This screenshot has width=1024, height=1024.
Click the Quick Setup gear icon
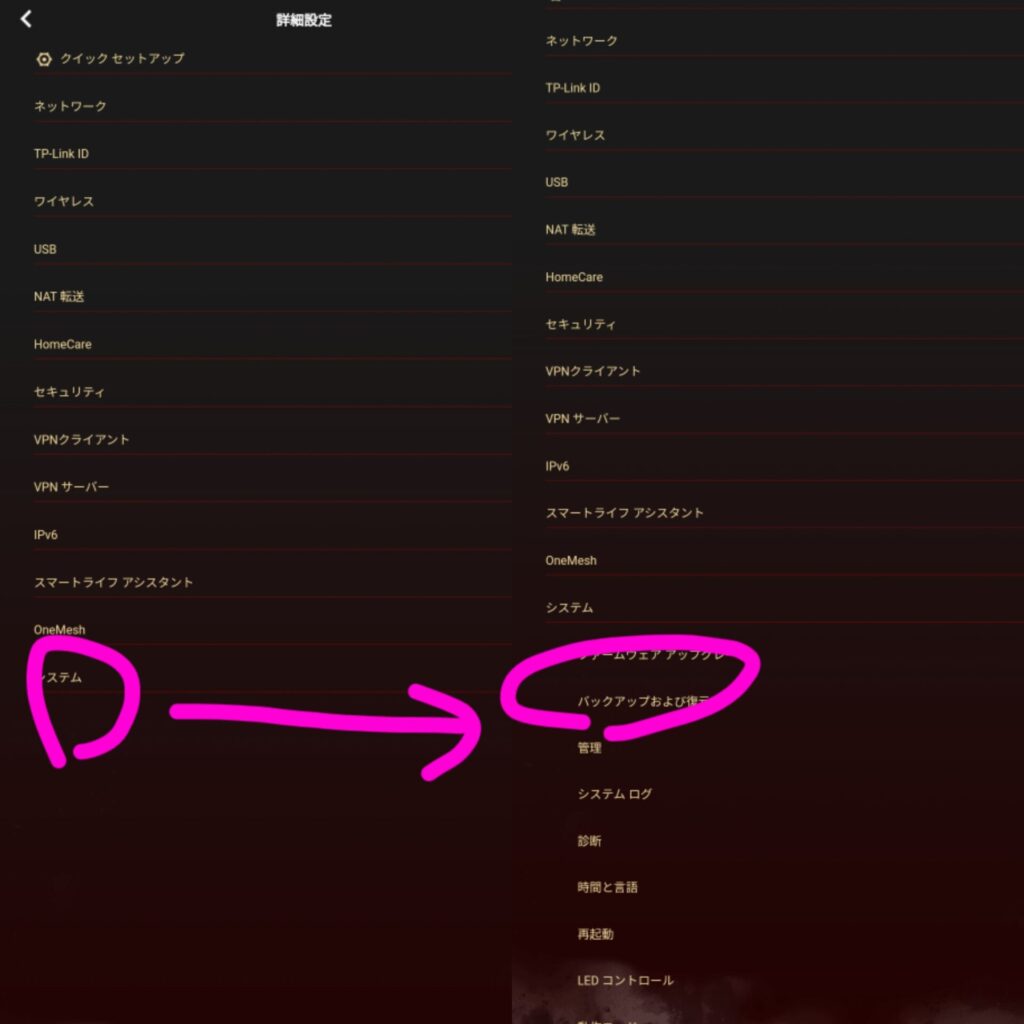(x=44, y=59)
